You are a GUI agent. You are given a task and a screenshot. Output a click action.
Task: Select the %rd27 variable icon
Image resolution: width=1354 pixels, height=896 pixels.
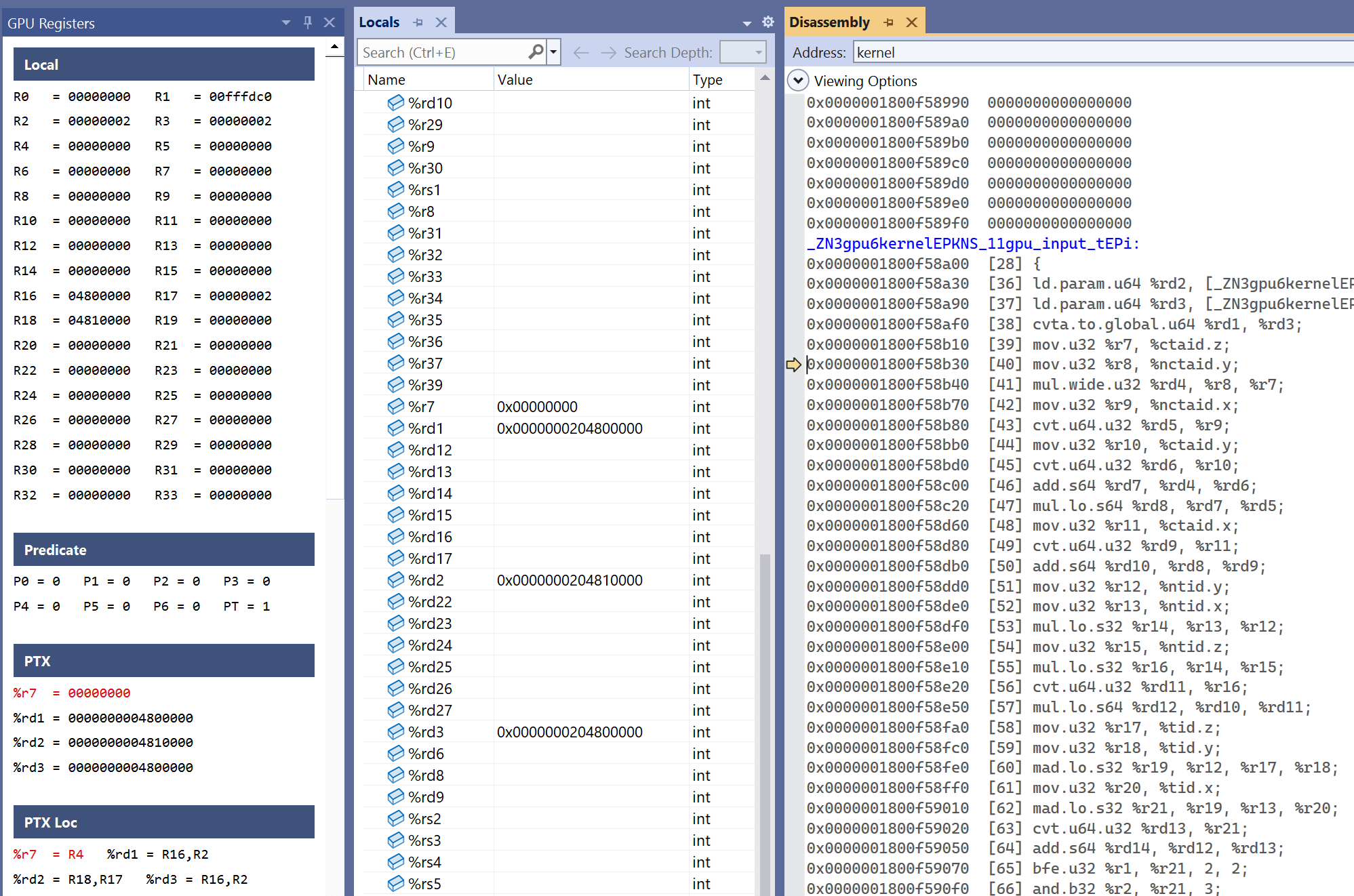(395, 710)
